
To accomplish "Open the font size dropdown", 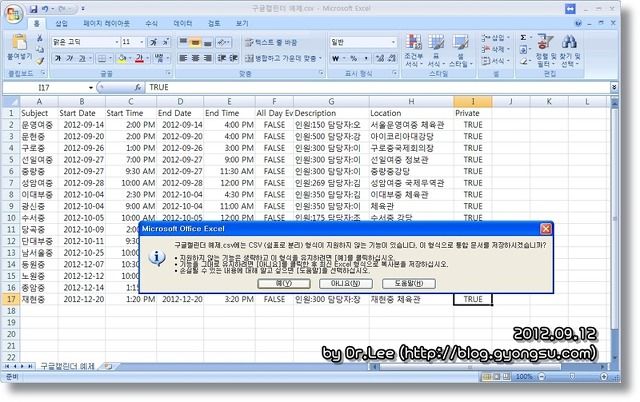I will [x=142, y=42].
